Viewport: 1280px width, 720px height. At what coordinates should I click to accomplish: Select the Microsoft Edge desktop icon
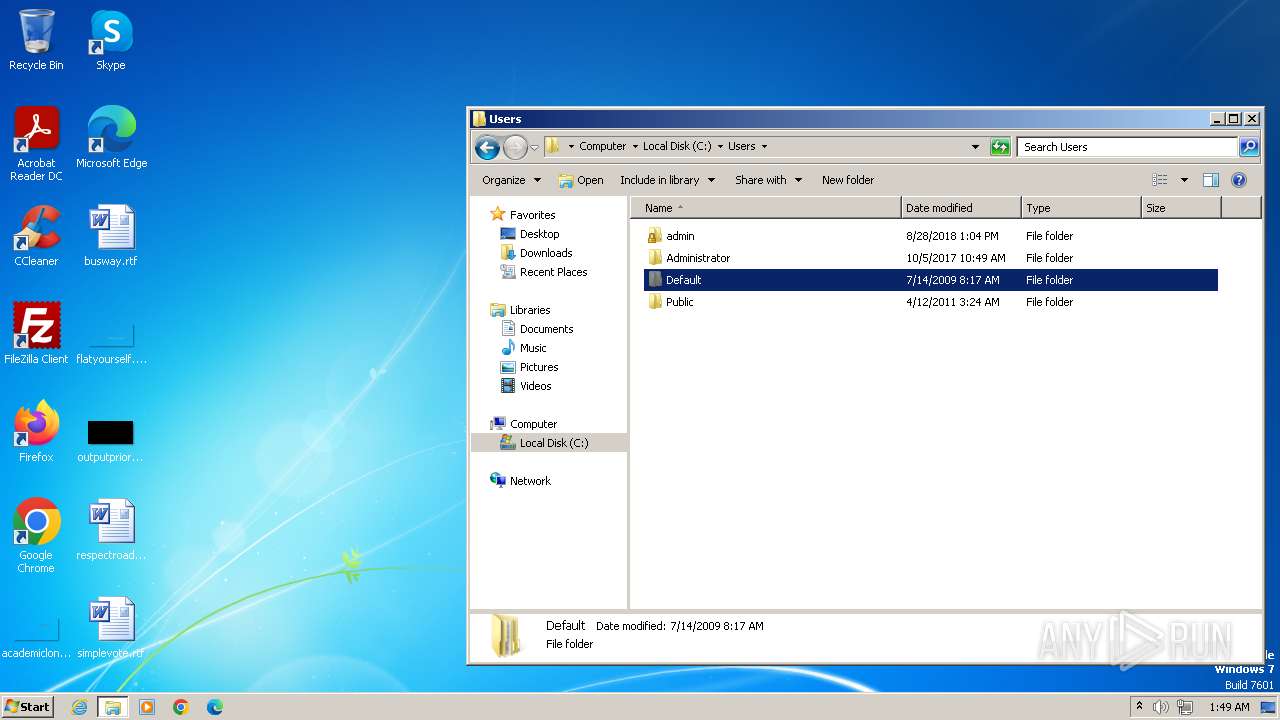point(111,137)
